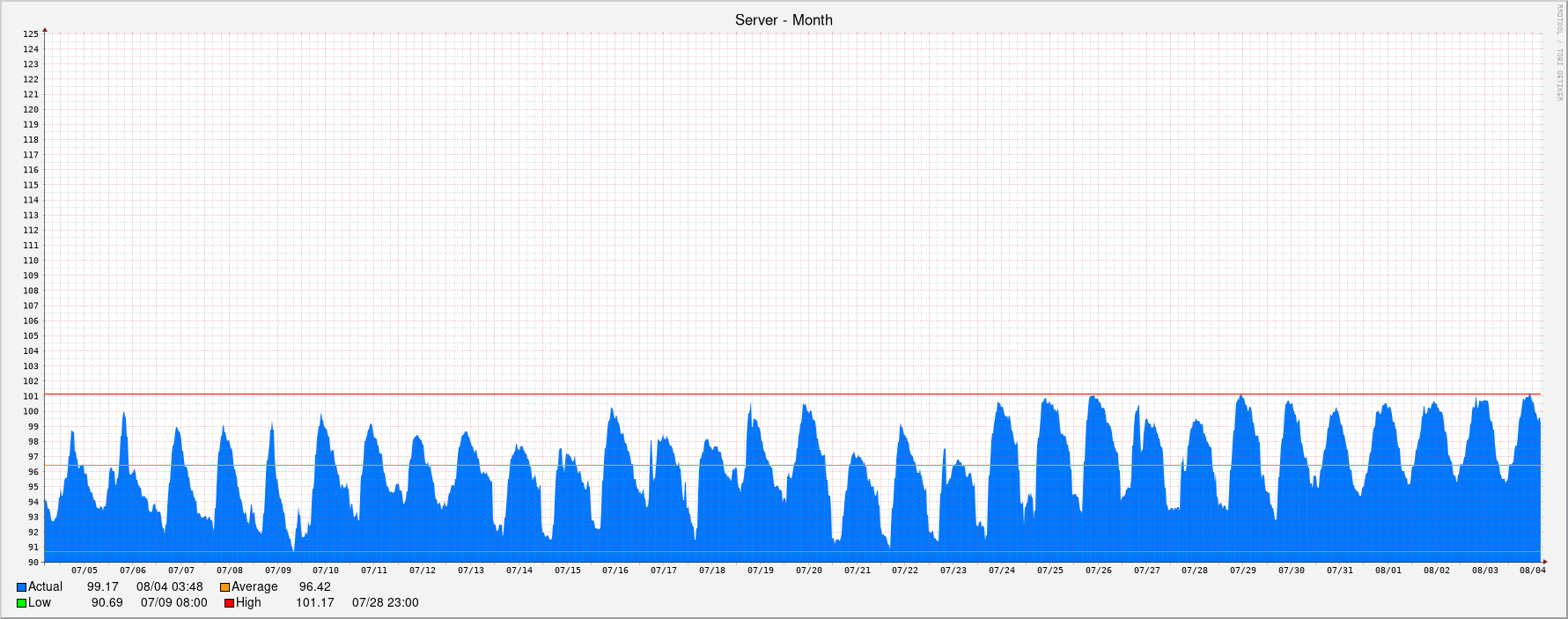
Task: Click the 'High' legend label
Action: tap(248, 602)
